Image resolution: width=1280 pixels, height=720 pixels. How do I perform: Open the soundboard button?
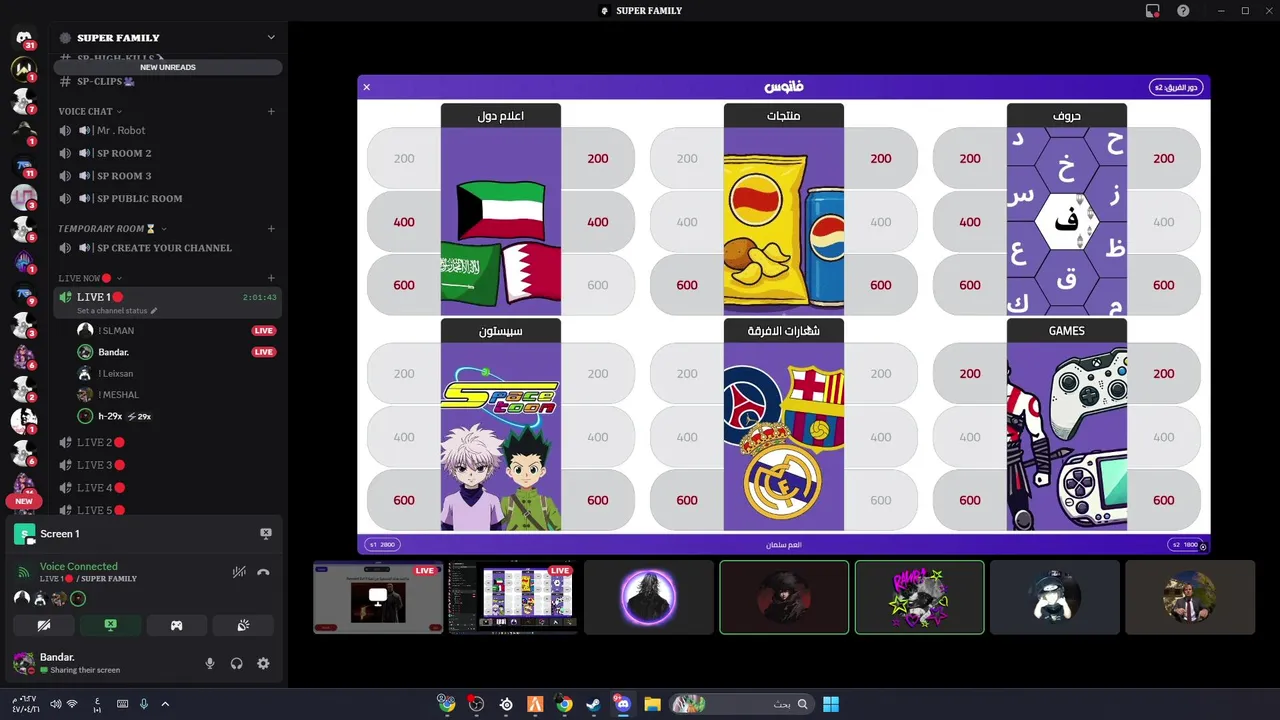click(243, 625)
